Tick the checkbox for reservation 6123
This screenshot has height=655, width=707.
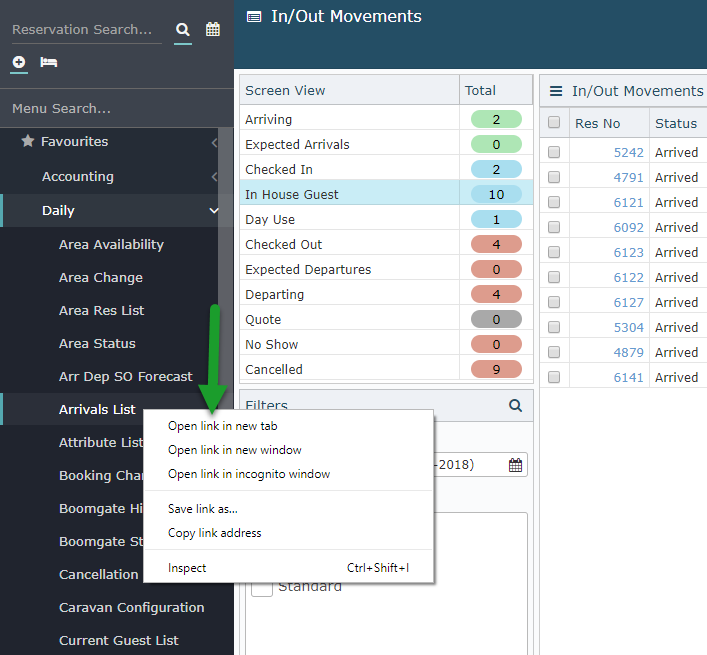(x=554, y=252)
